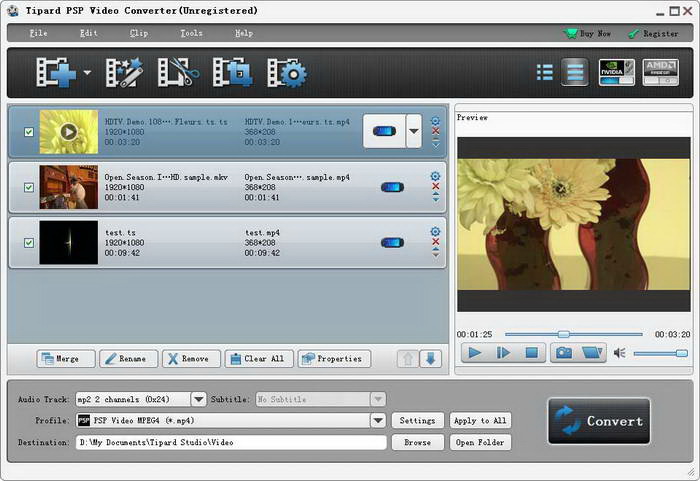
Task: Uncheck the test.ts file checkbox
Action: [x=29, y=243]
